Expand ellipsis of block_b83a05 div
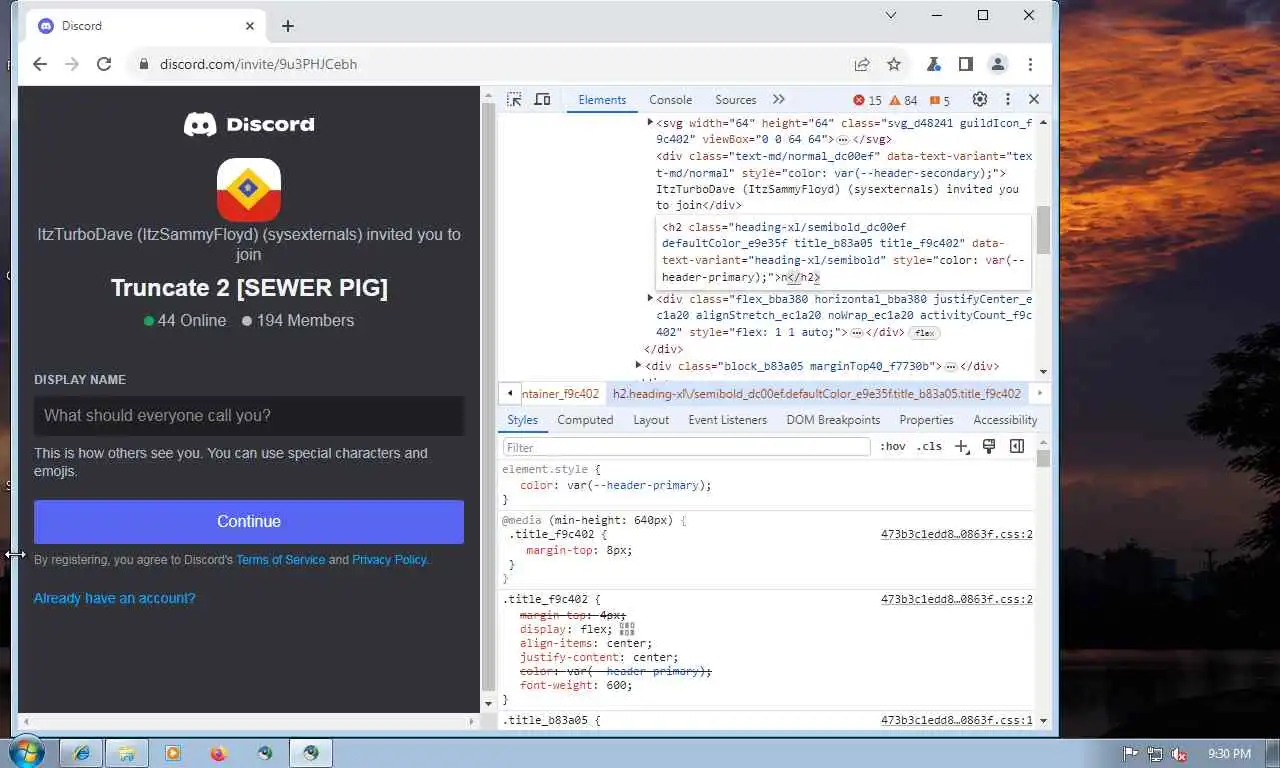Image resolution: width=1280 pixels, height=768 pixels. pos(951,366)
